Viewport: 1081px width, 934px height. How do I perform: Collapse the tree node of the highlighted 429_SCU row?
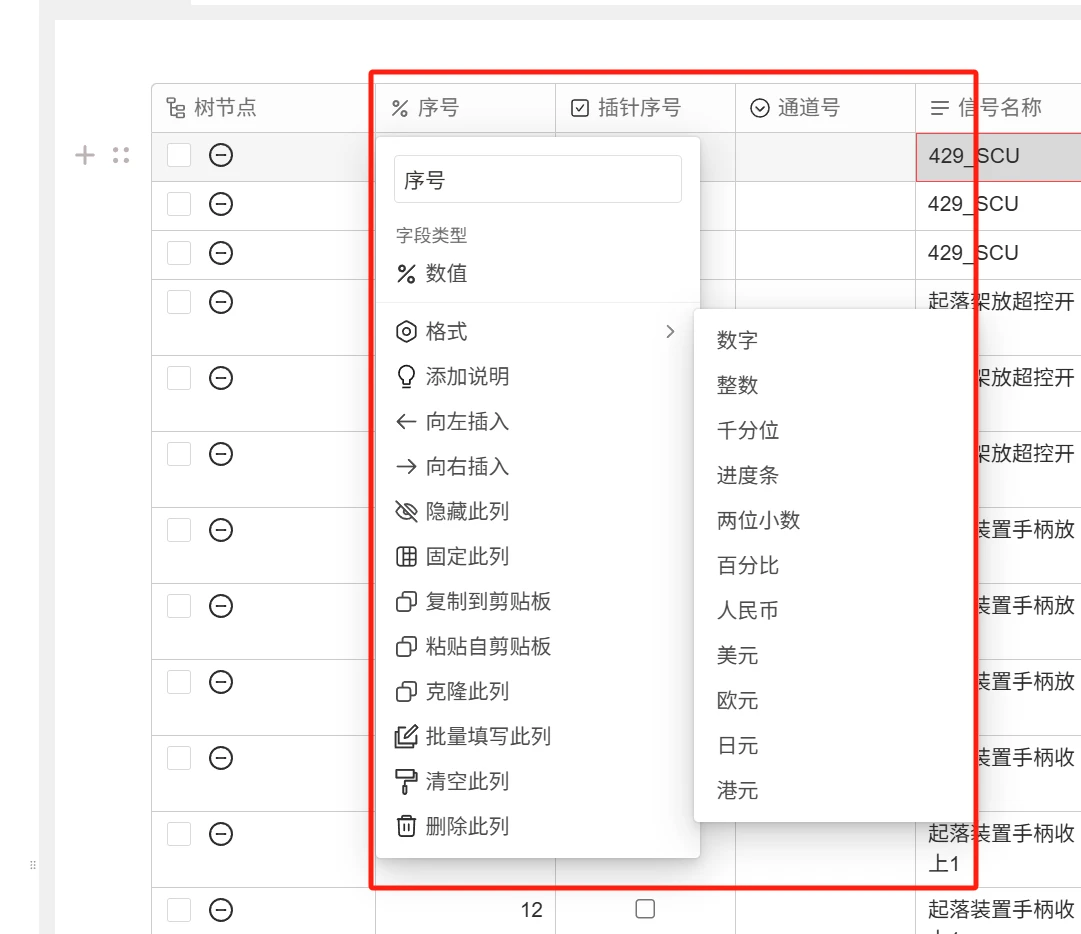[221, 155]
